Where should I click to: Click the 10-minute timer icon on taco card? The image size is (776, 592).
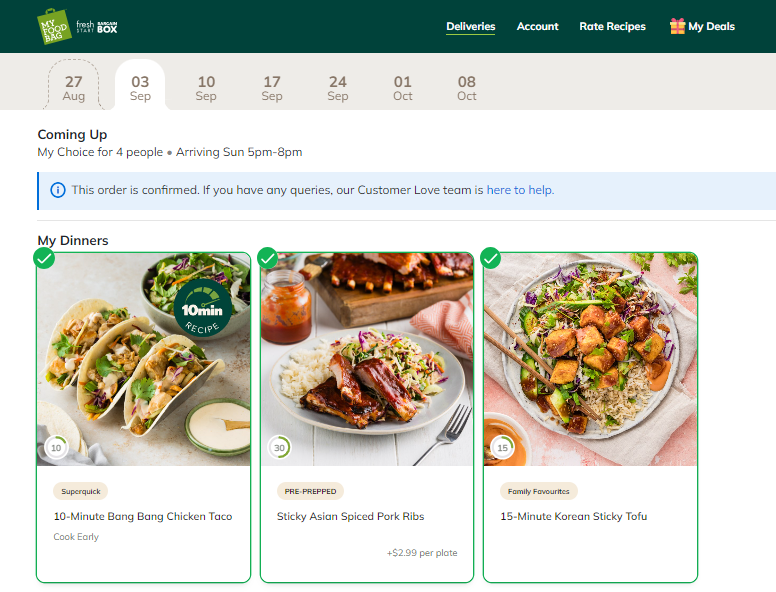(57, 448)
